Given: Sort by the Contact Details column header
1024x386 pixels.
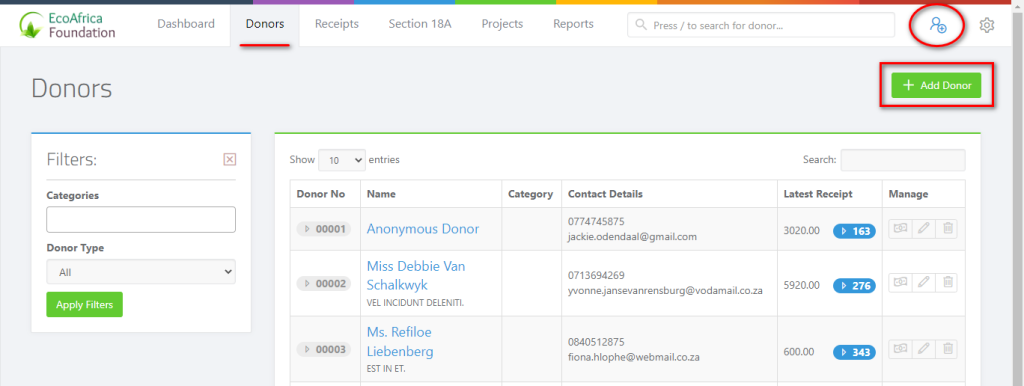Looking at the screenshot, I should (x=669, y=194).
